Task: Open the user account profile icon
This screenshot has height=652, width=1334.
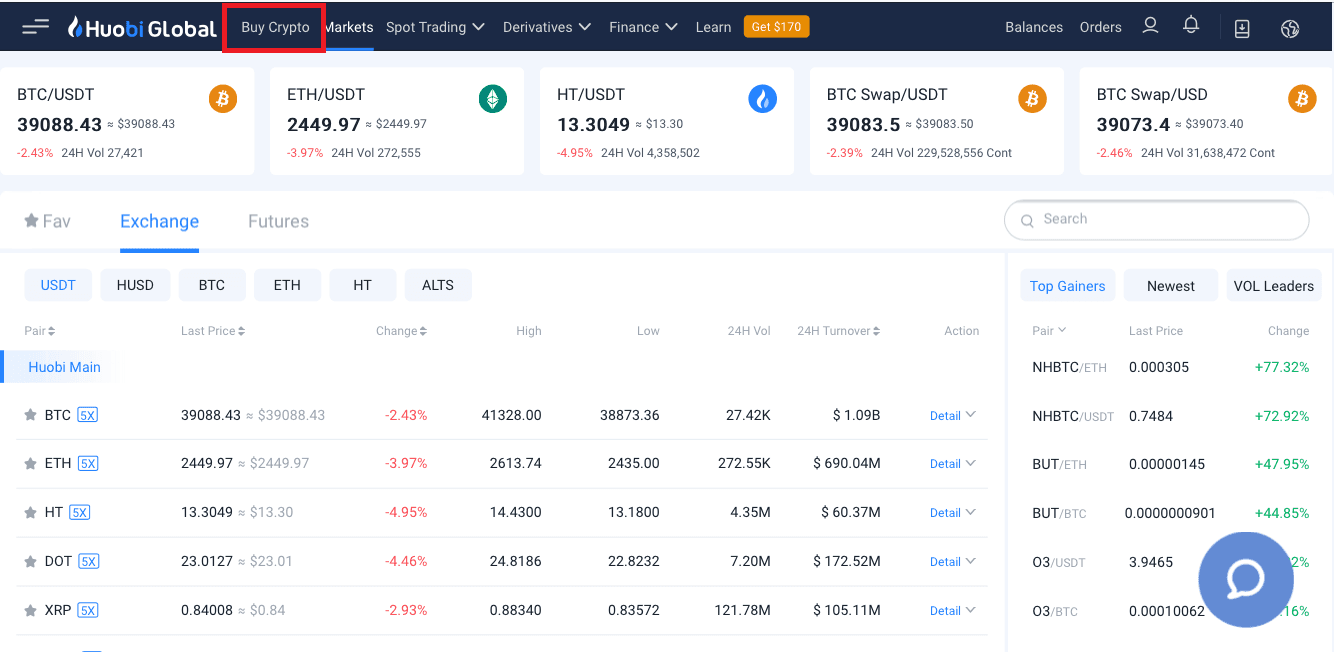Action: (1150, 26)
